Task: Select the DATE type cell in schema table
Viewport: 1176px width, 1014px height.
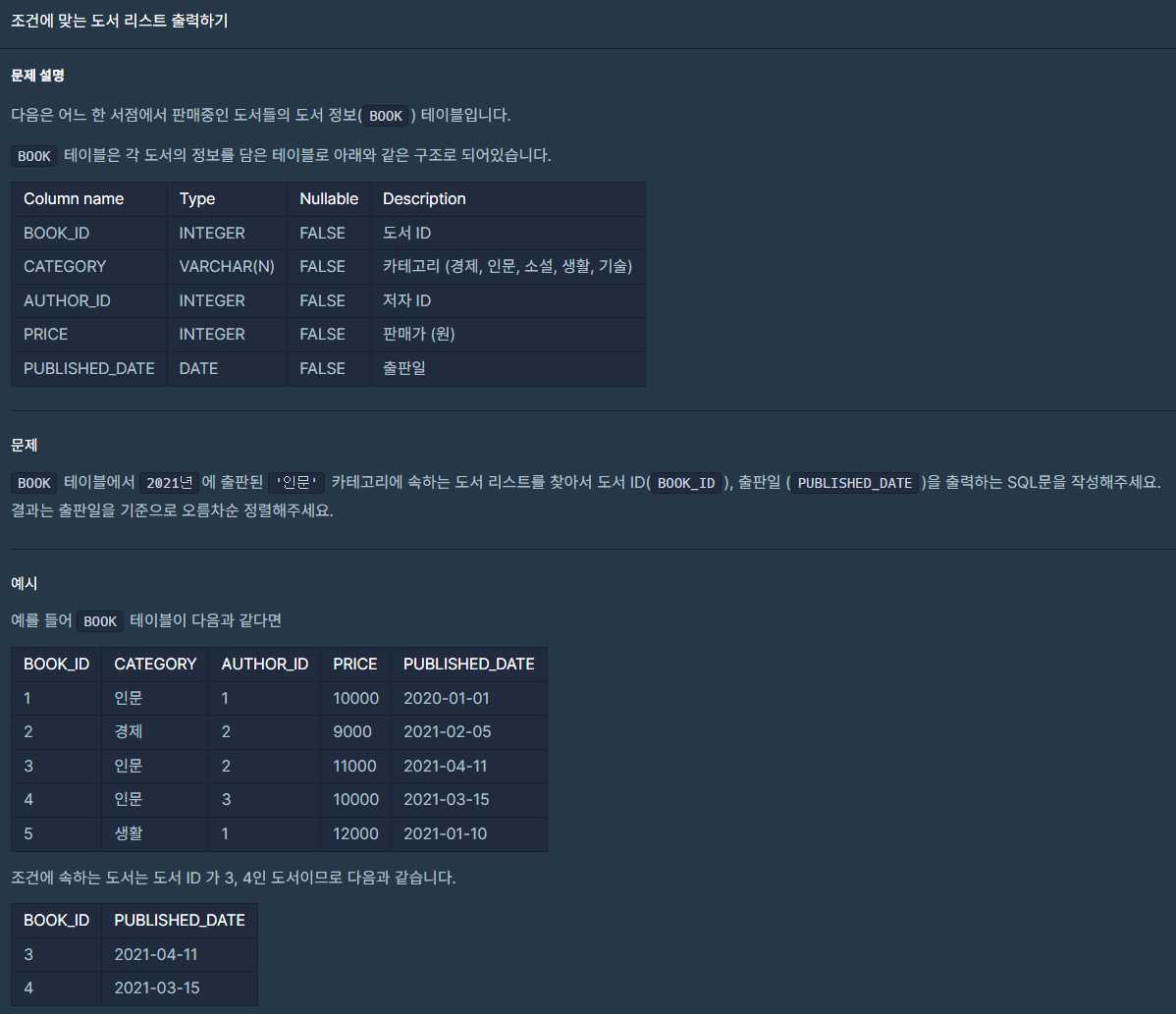Action: tap(198, 369)
